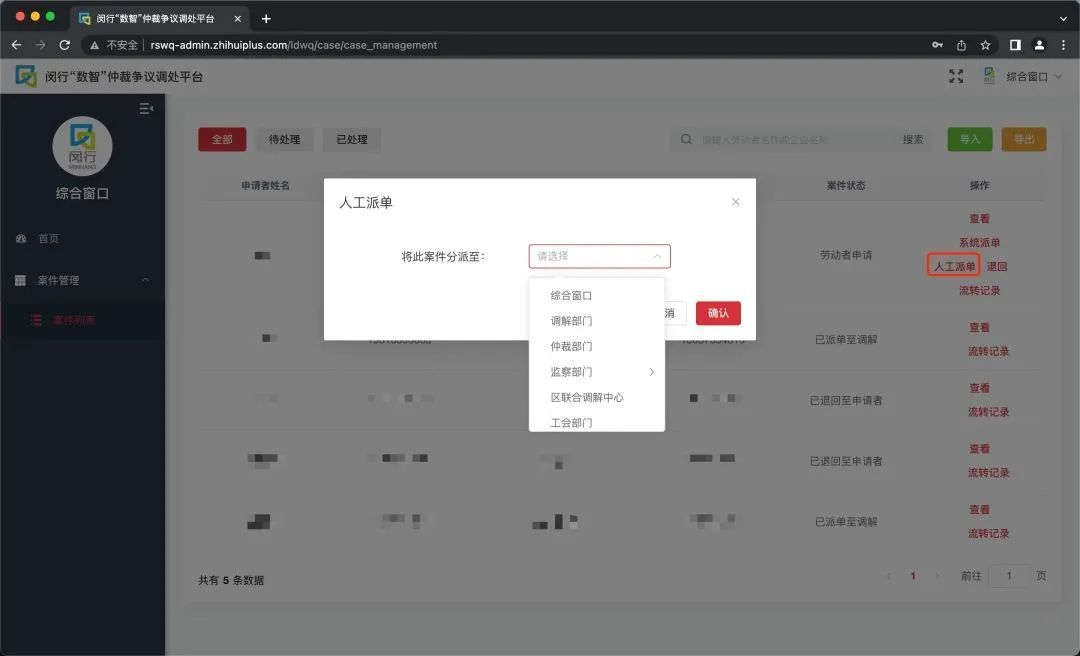Open the browser share icon
This screenshot has width=1080, height=656.
961,45
